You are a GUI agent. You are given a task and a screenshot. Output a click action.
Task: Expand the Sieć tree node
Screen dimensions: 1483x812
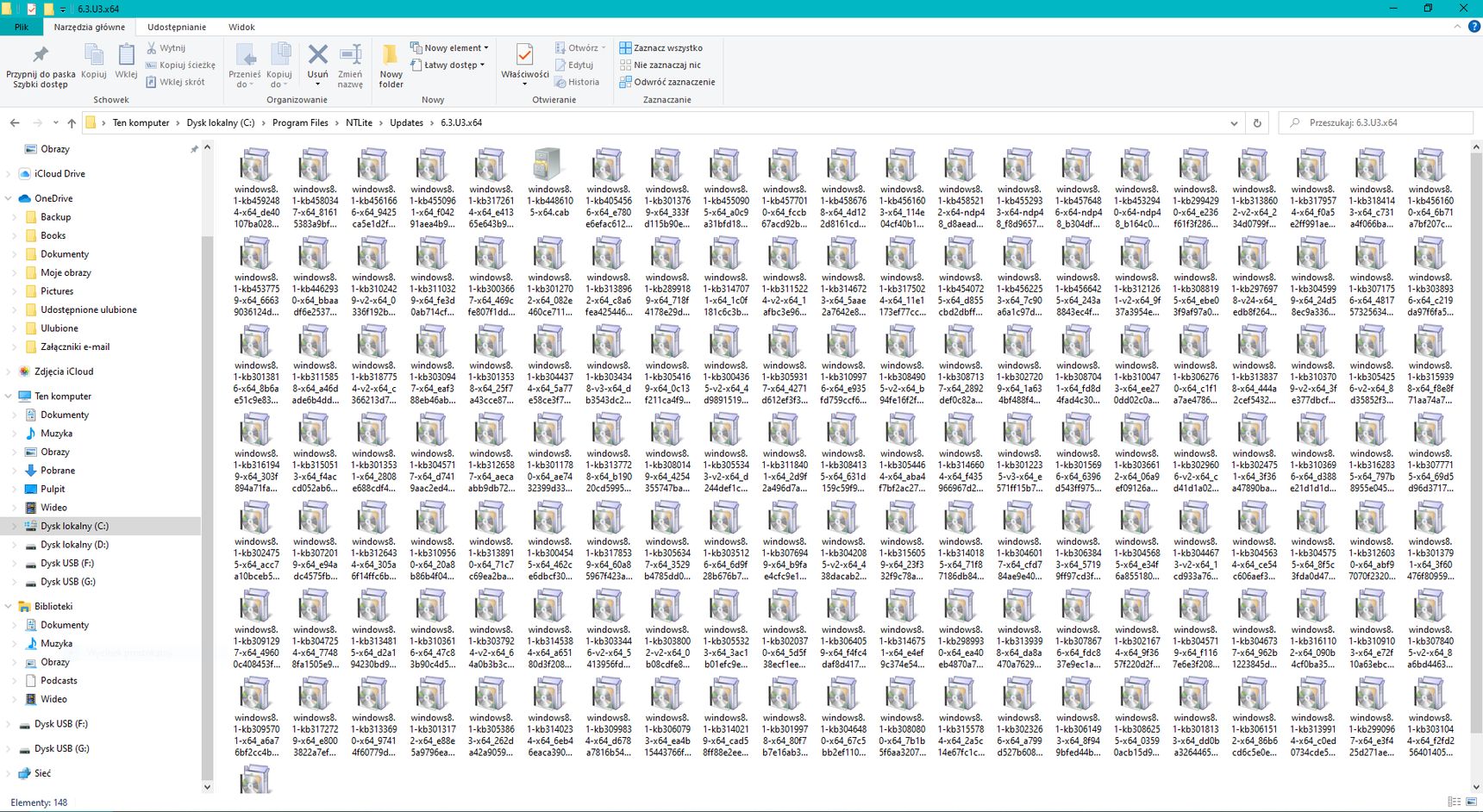tap(9, 774)
